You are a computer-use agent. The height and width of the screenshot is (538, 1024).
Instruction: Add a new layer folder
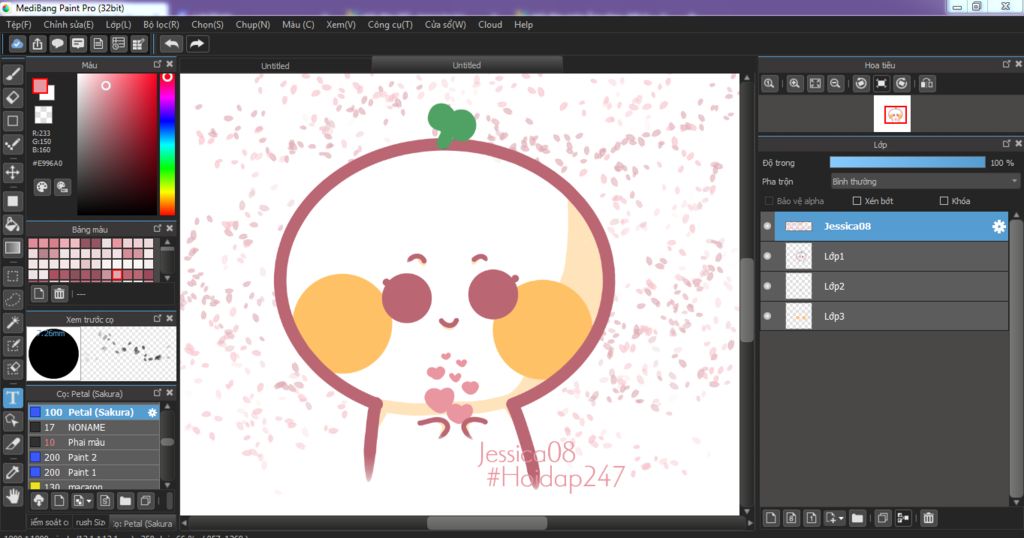[x=857, y=518]
